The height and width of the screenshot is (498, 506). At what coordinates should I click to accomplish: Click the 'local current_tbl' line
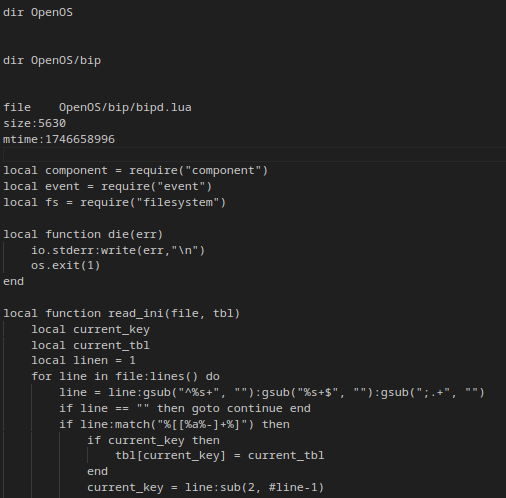point(90,345)
